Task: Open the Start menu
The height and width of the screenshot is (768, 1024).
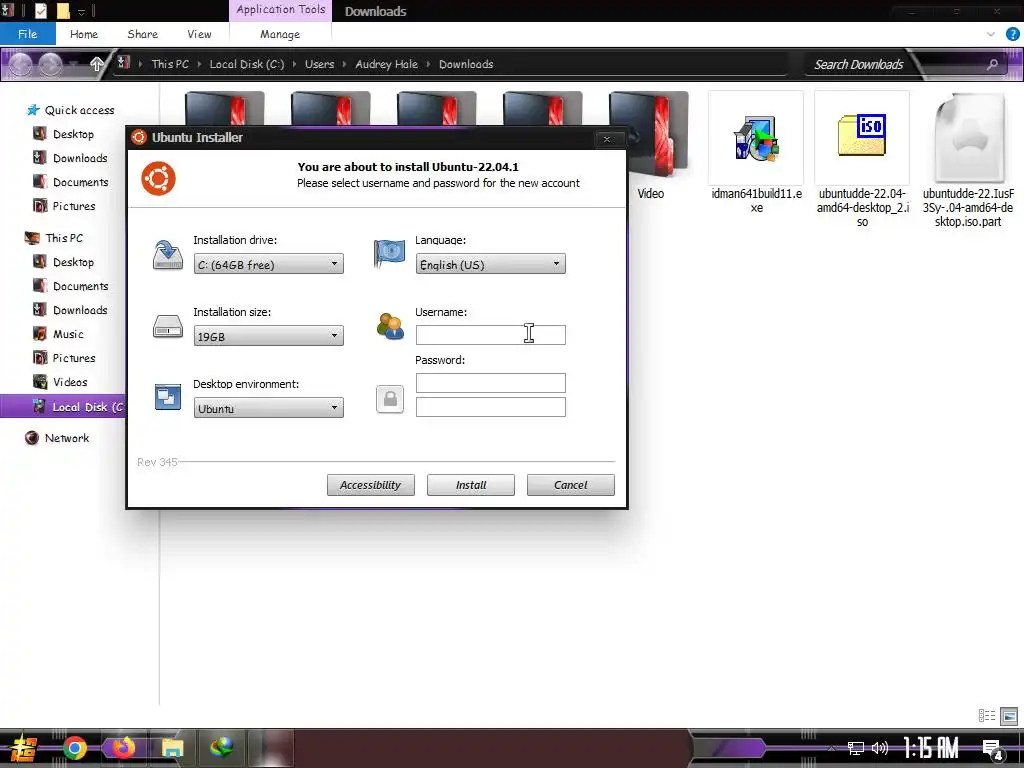Action: tap(24, 748)
